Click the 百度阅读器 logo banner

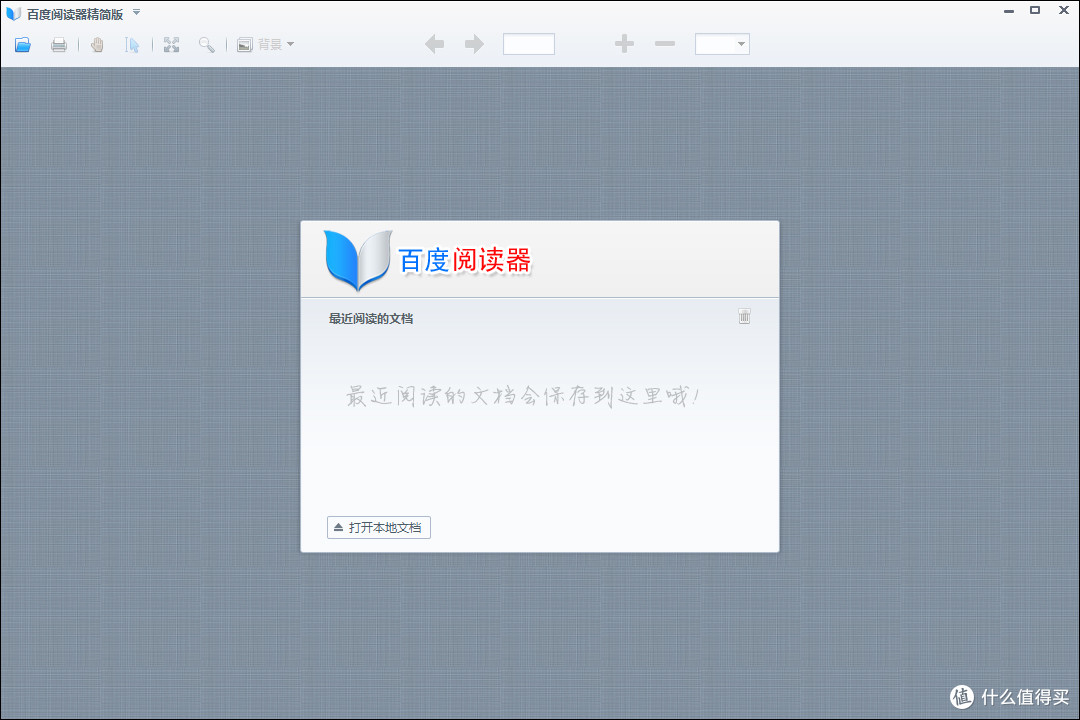pyautogui.click(x=428, y=260)
